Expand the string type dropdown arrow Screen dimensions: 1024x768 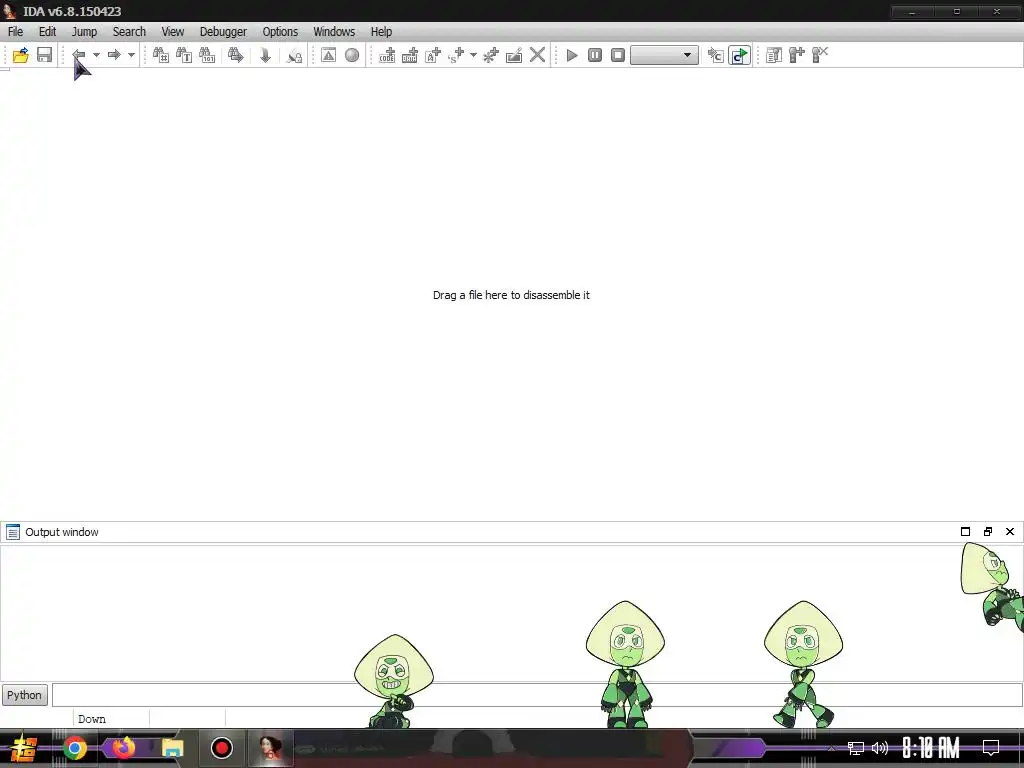[x=473, y=56]
